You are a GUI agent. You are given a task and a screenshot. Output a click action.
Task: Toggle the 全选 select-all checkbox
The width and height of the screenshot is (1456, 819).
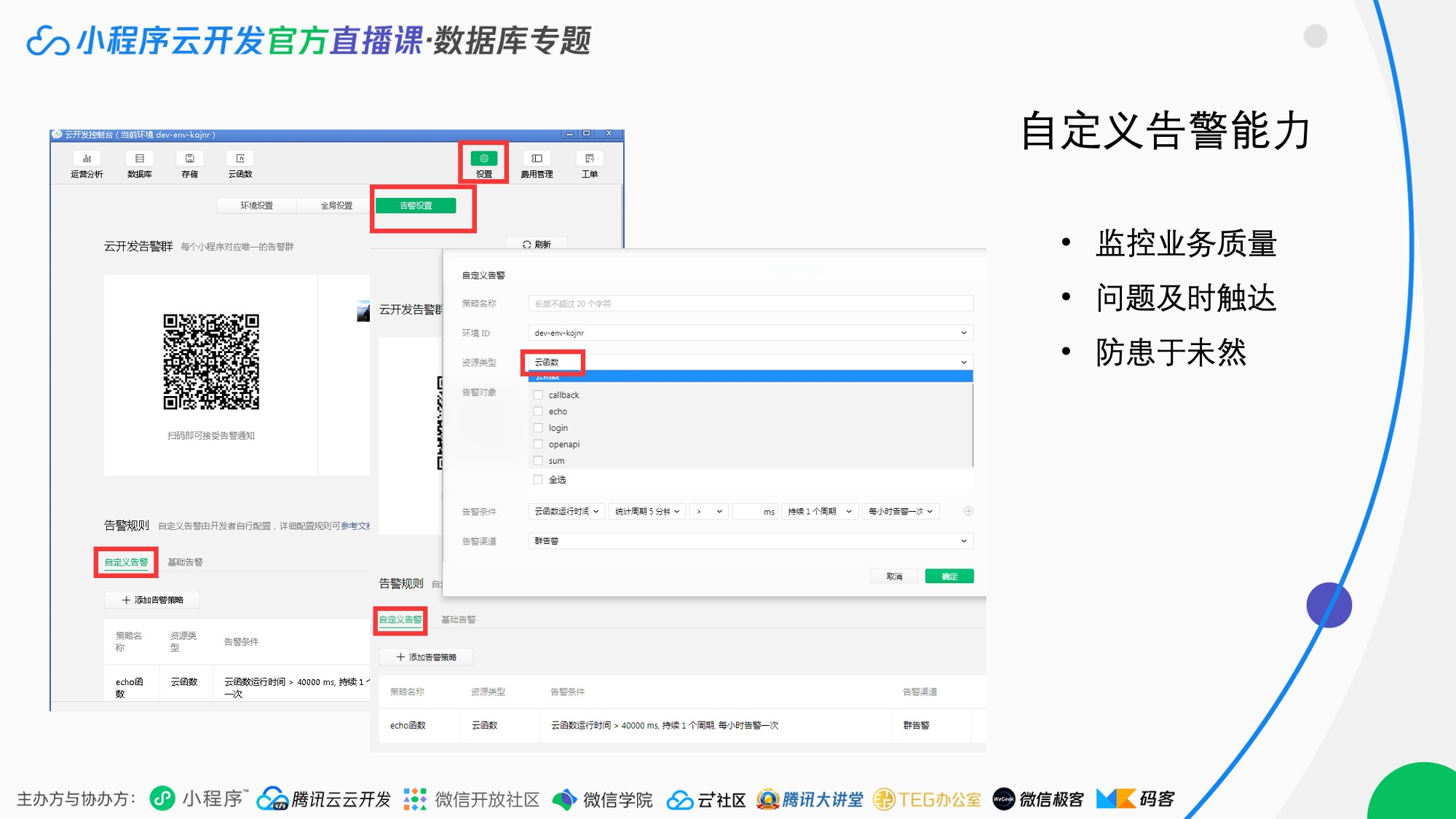coord(539,480)
